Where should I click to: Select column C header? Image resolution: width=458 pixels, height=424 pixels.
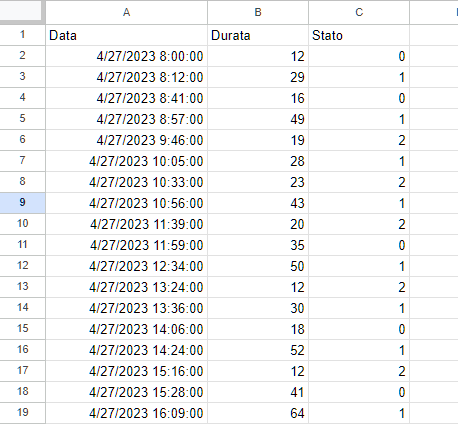(x=359, y=12)
